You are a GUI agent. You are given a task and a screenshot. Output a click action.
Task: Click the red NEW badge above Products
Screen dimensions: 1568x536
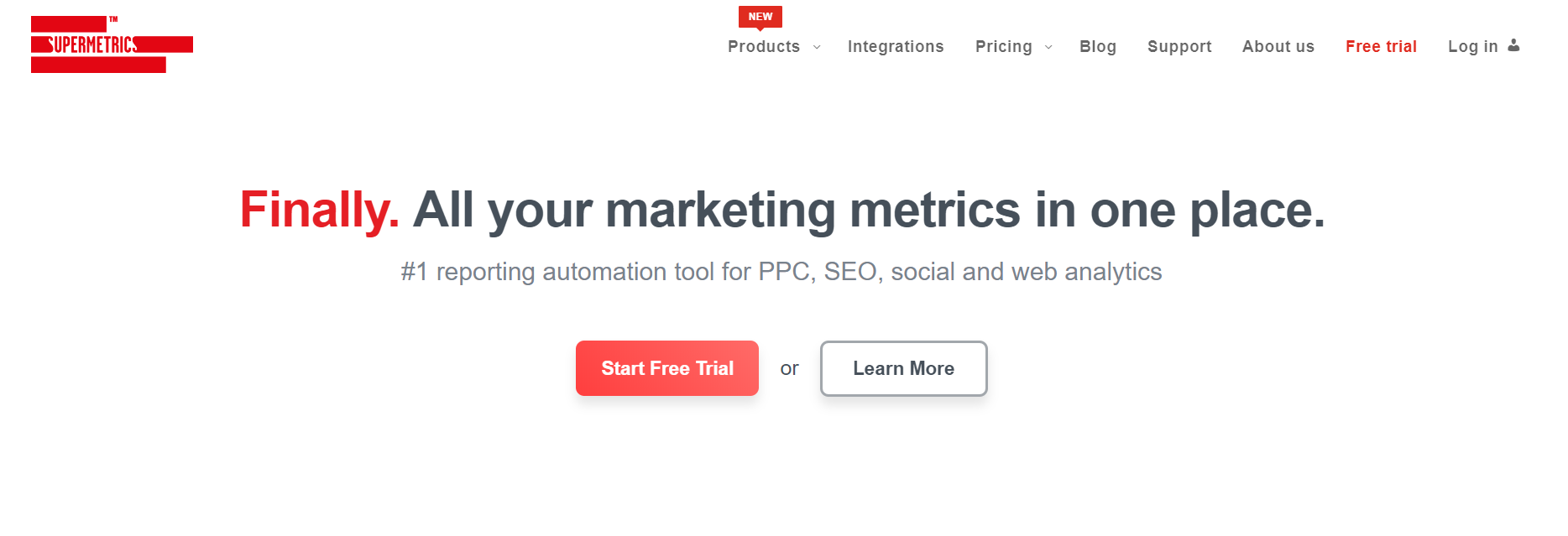click(760, 15)
